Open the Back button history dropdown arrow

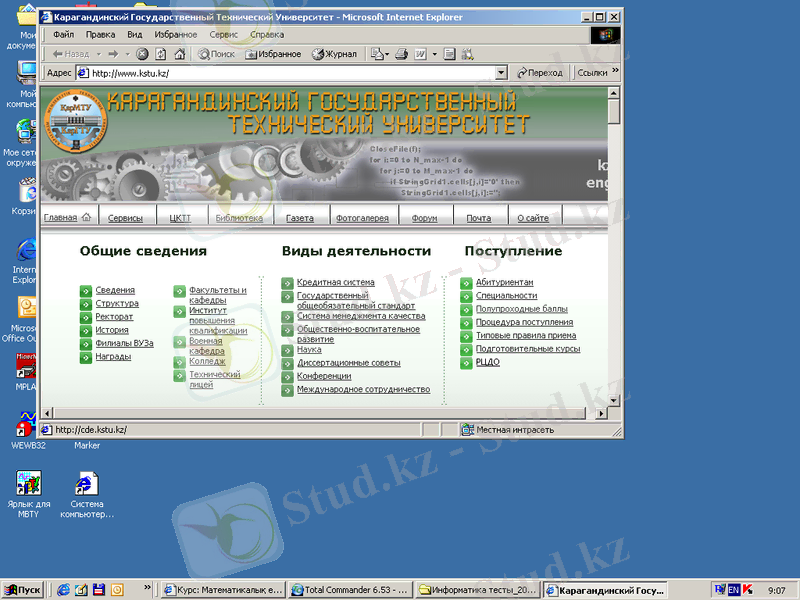coord(99,54)
